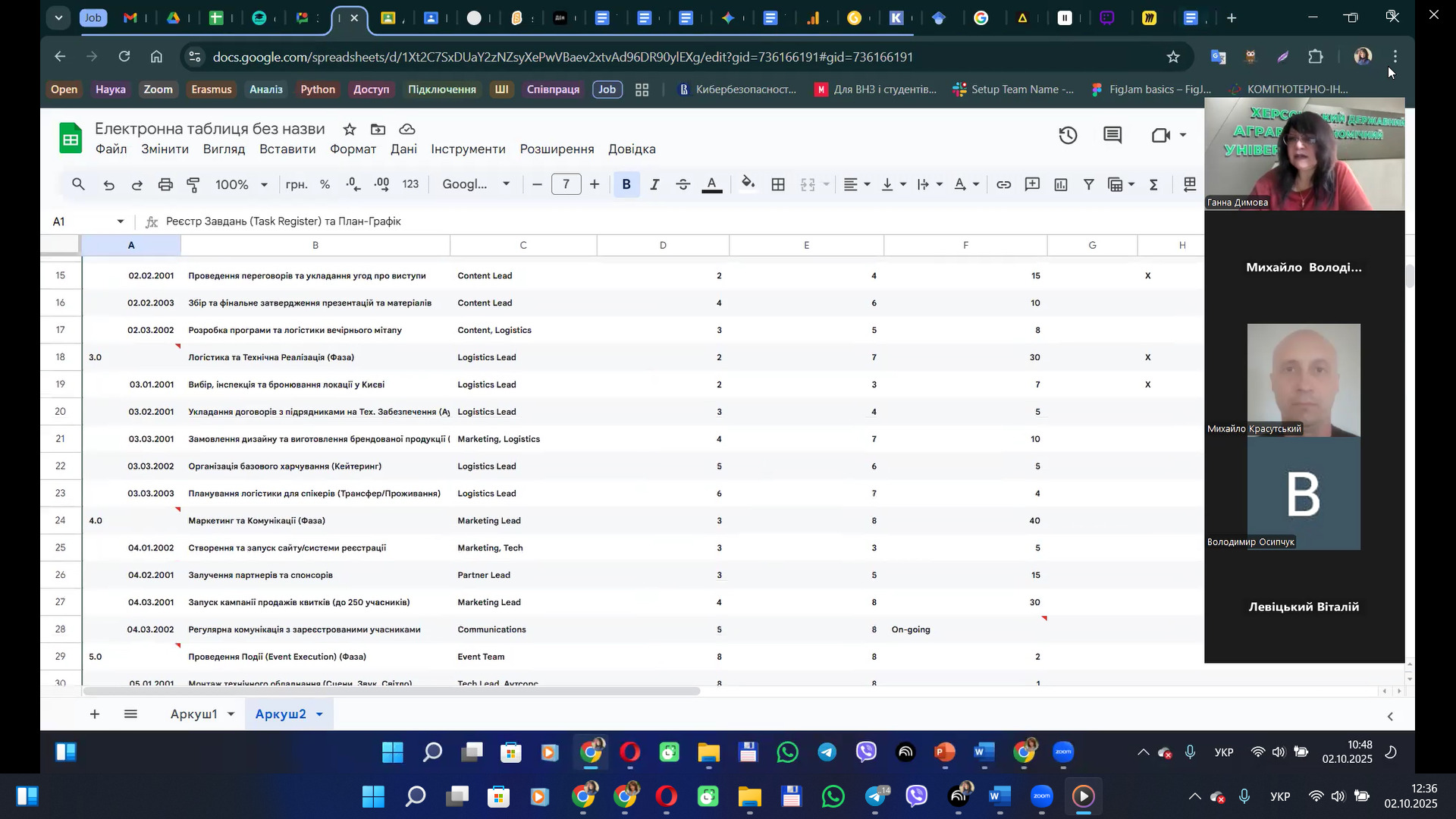Screen dimensions: 1456x819
Task: Increase font size with plus button
Action: (595, 184)
